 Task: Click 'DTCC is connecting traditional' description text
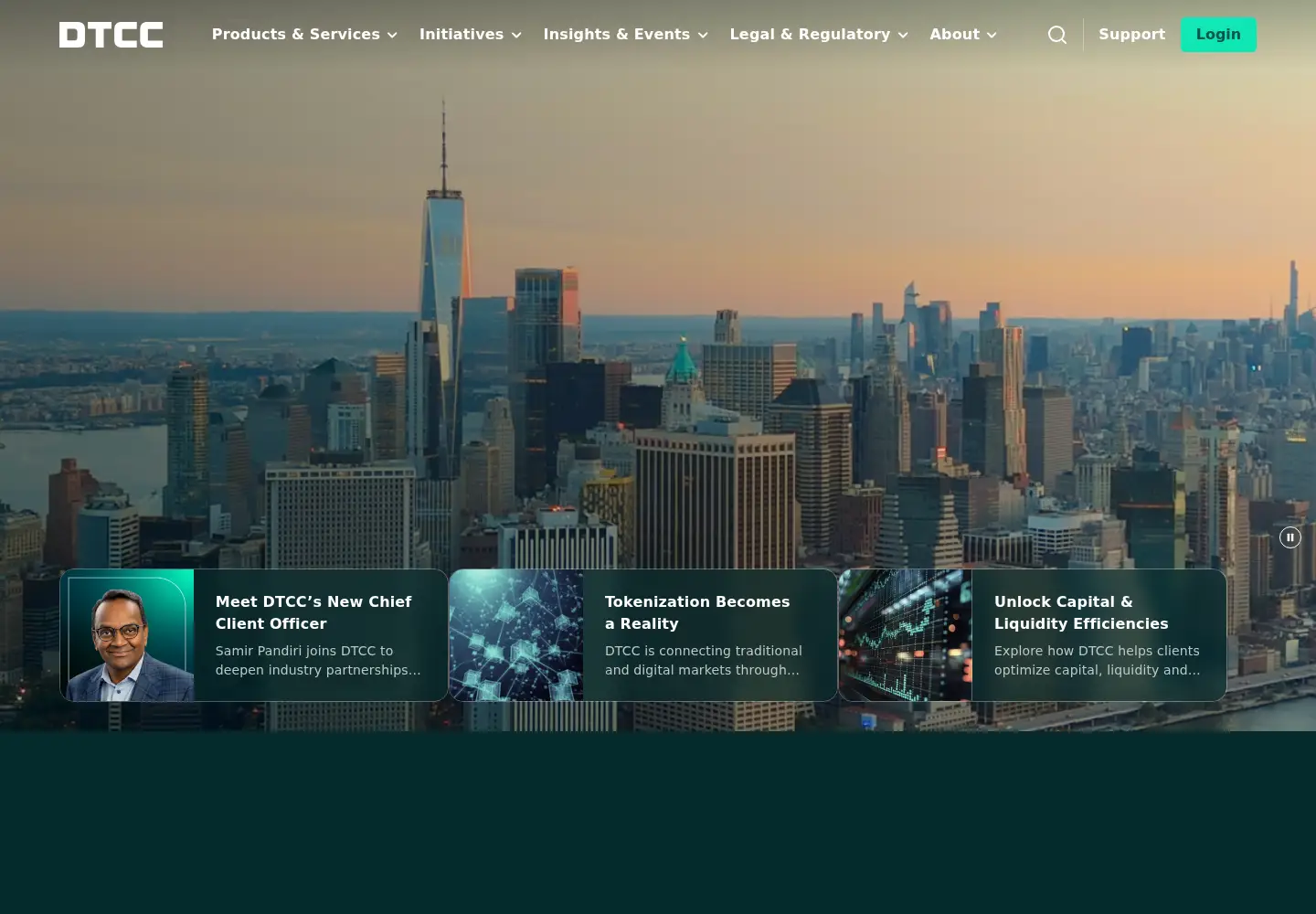(704, 660)
